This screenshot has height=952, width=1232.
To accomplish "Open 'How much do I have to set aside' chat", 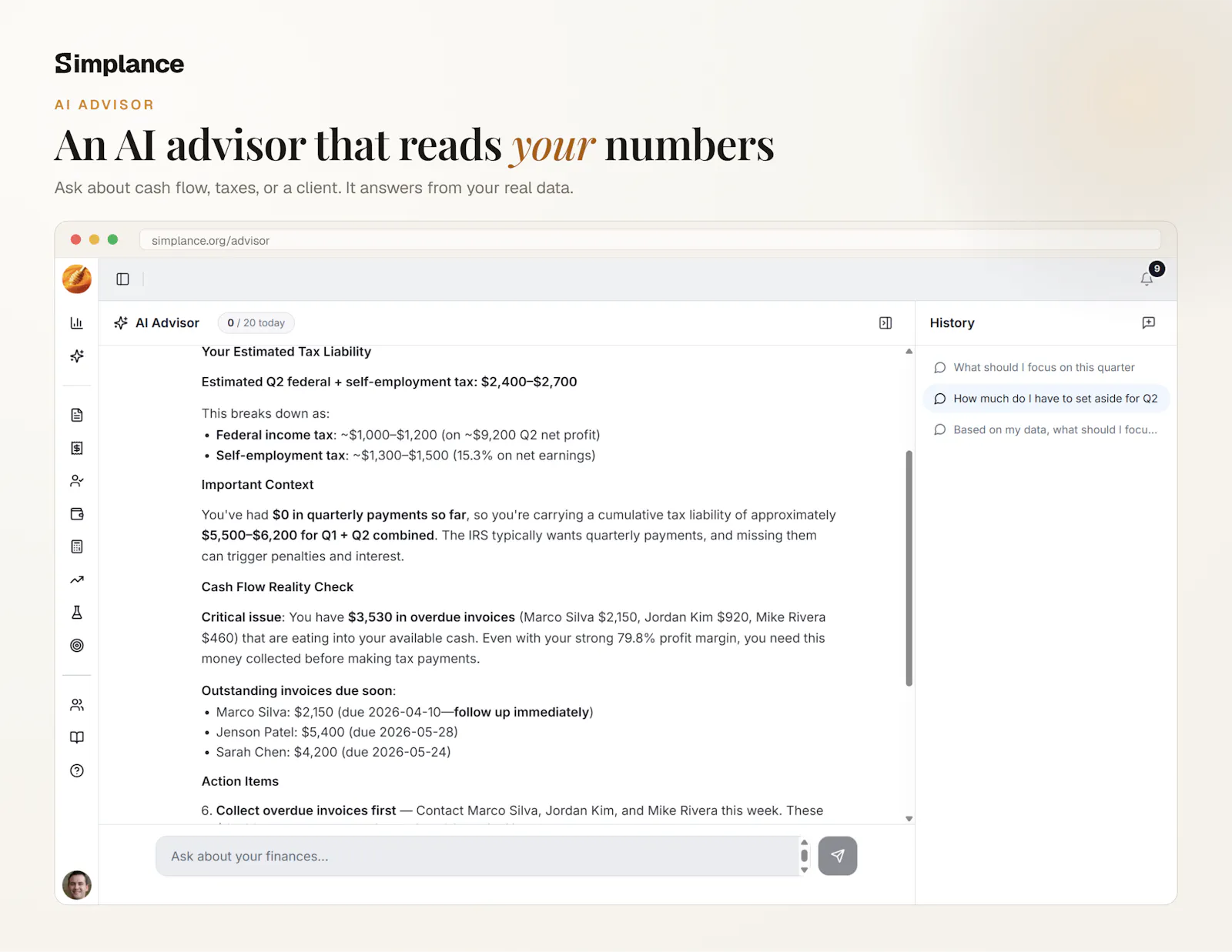I will [1046, 399].
